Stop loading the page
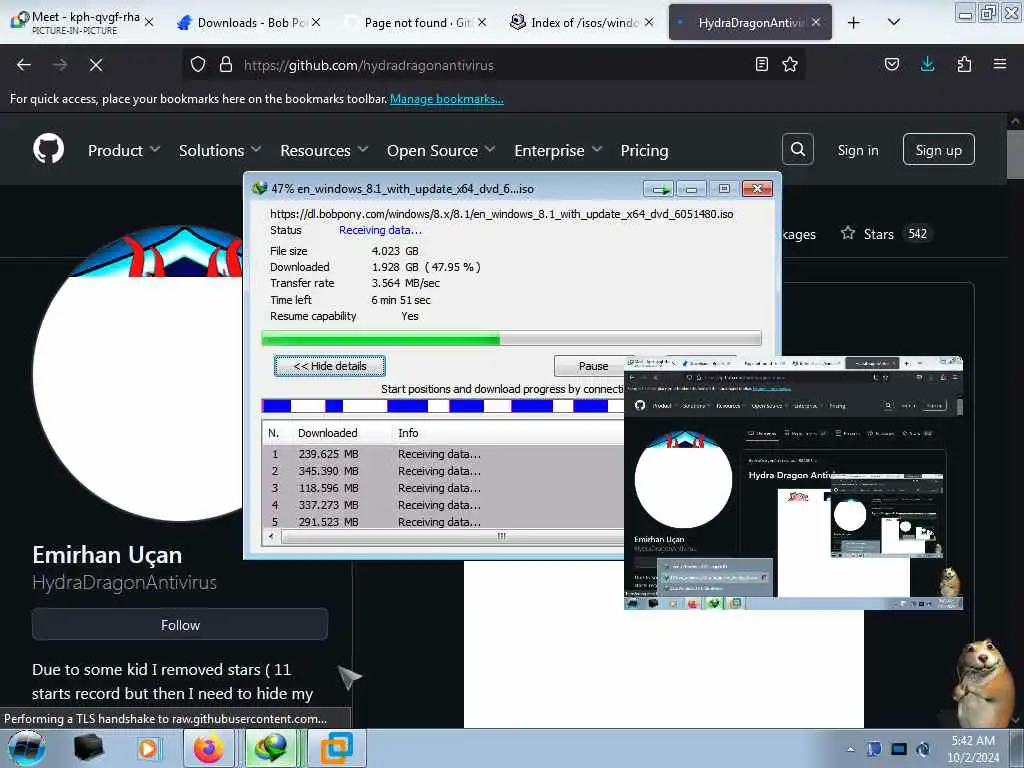Screen dimensions: 1024x768 click(x=96, y=65)
